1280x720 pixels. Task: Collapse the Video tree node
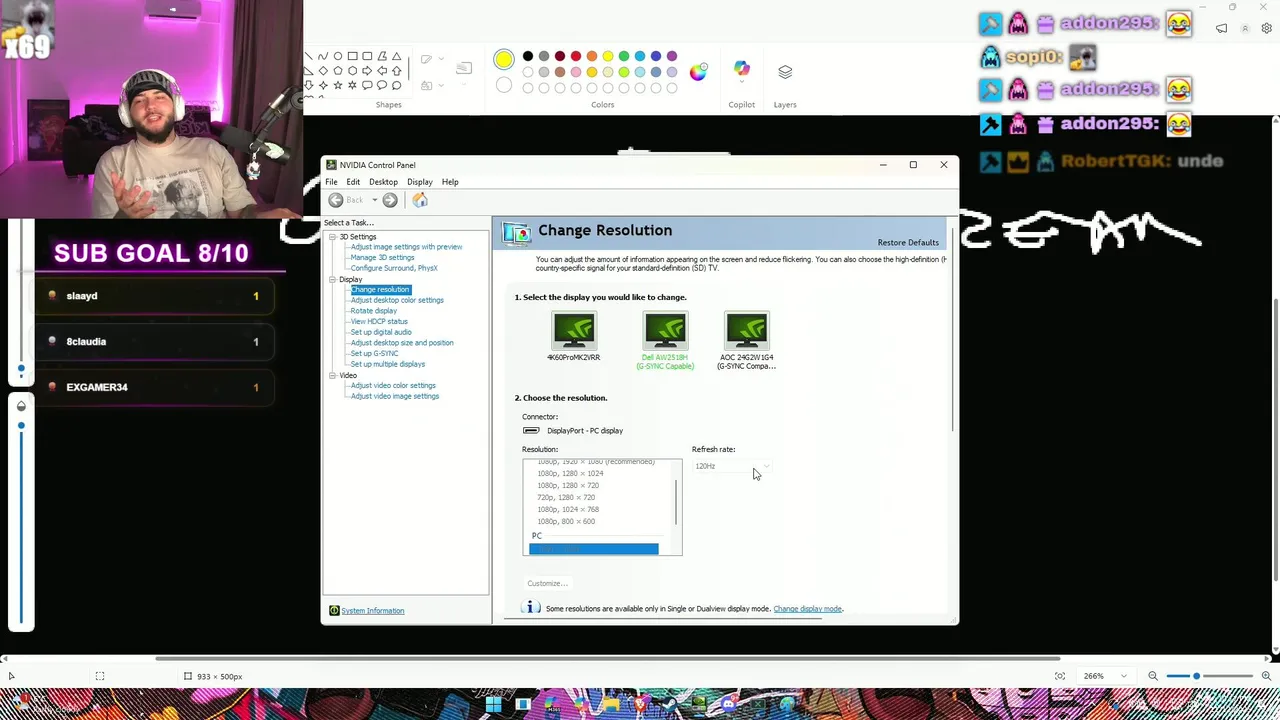click(x=332, y=376)
